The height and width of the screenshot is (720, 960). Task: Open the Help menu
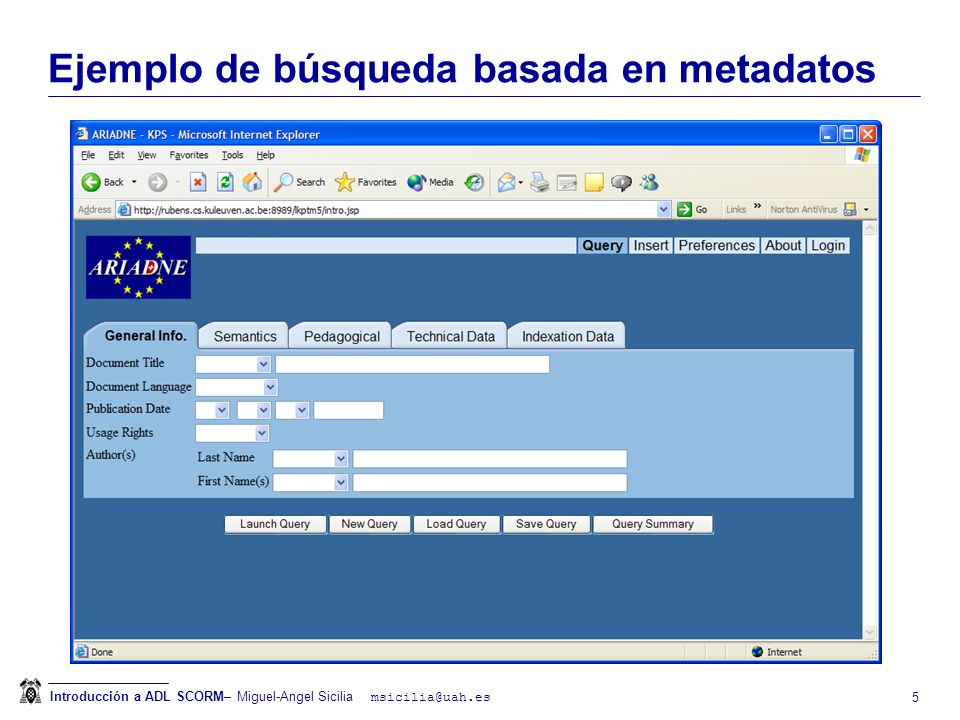[265, 155]
